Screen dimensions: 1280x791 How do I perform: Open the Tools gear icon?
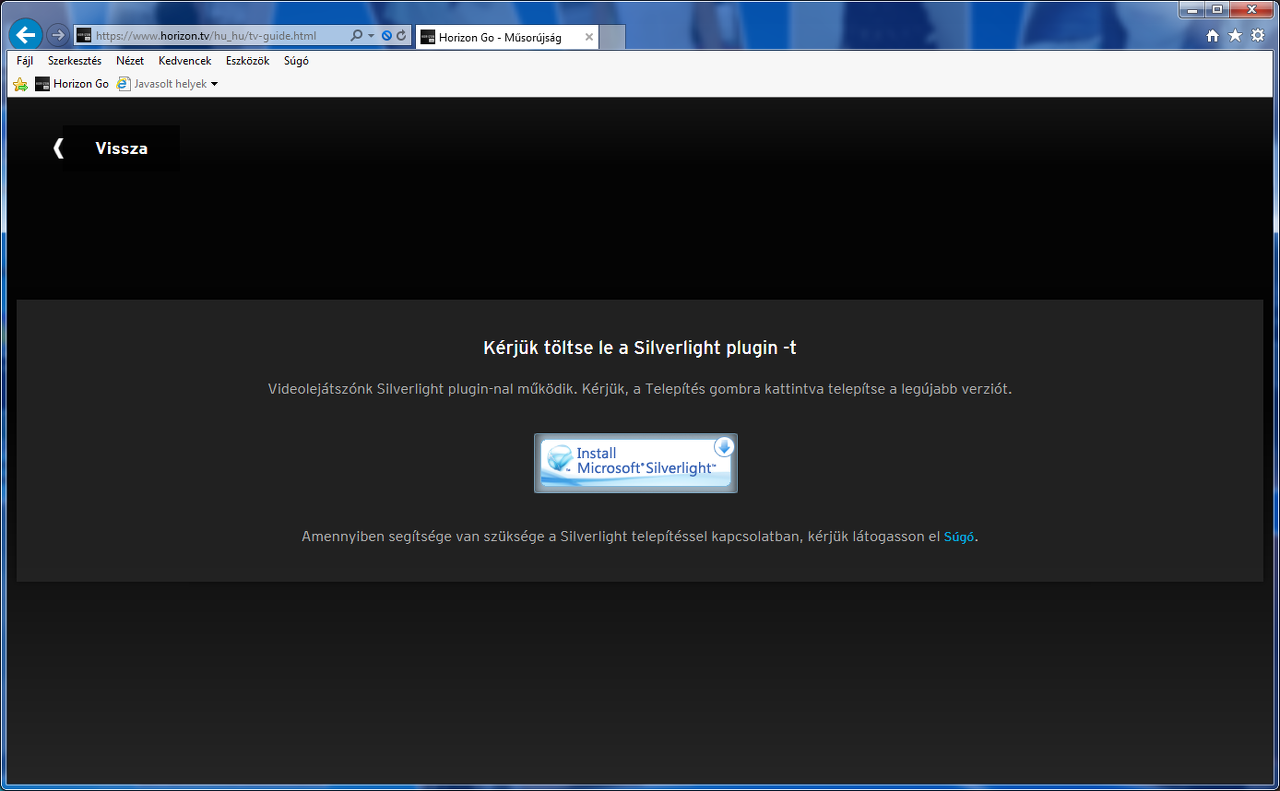1258,36
